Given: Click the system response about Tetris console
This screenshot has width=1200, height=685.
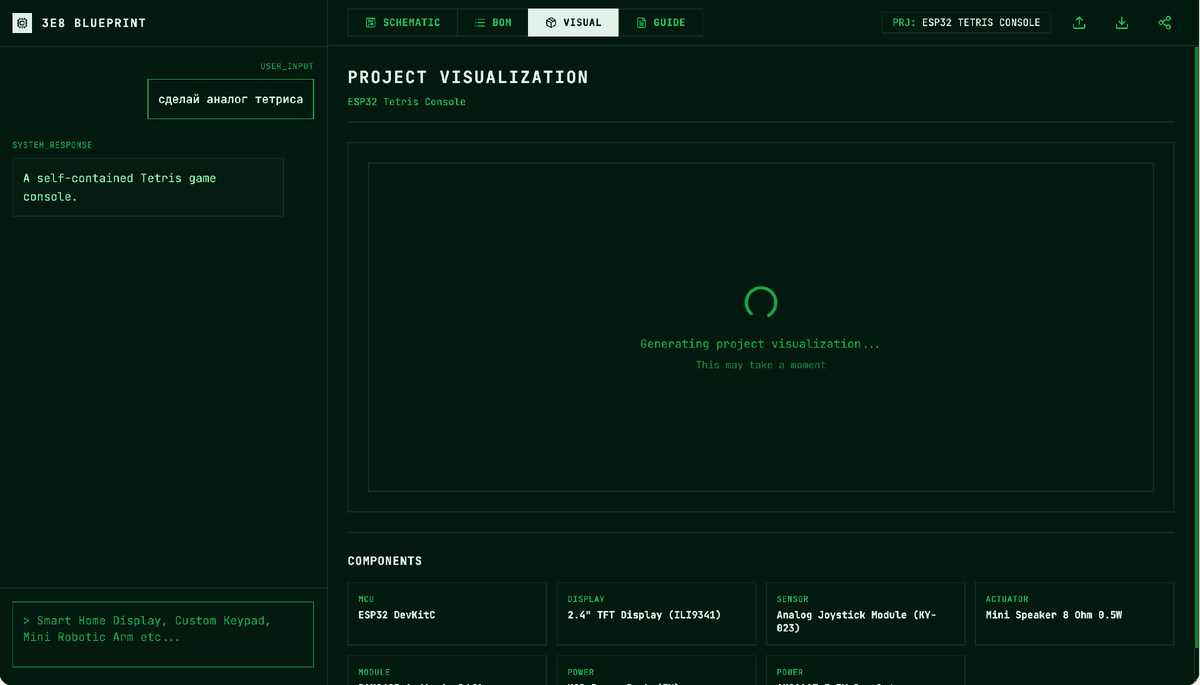Looking at the screenshot, I should 148,187.
